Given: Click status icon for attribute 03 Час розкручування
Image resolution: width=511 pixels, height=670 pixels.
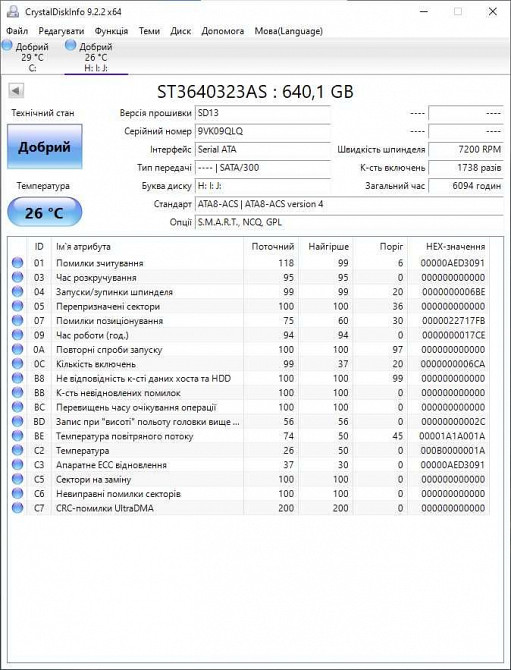Looking at the screenshot, I should 18,277.
